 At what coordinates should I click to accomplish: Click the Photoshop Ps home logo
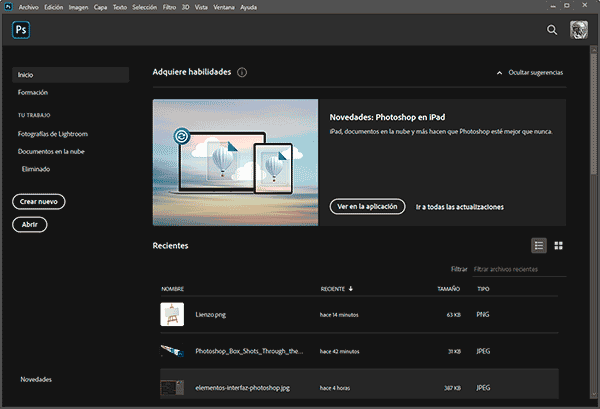click(21, 30)
